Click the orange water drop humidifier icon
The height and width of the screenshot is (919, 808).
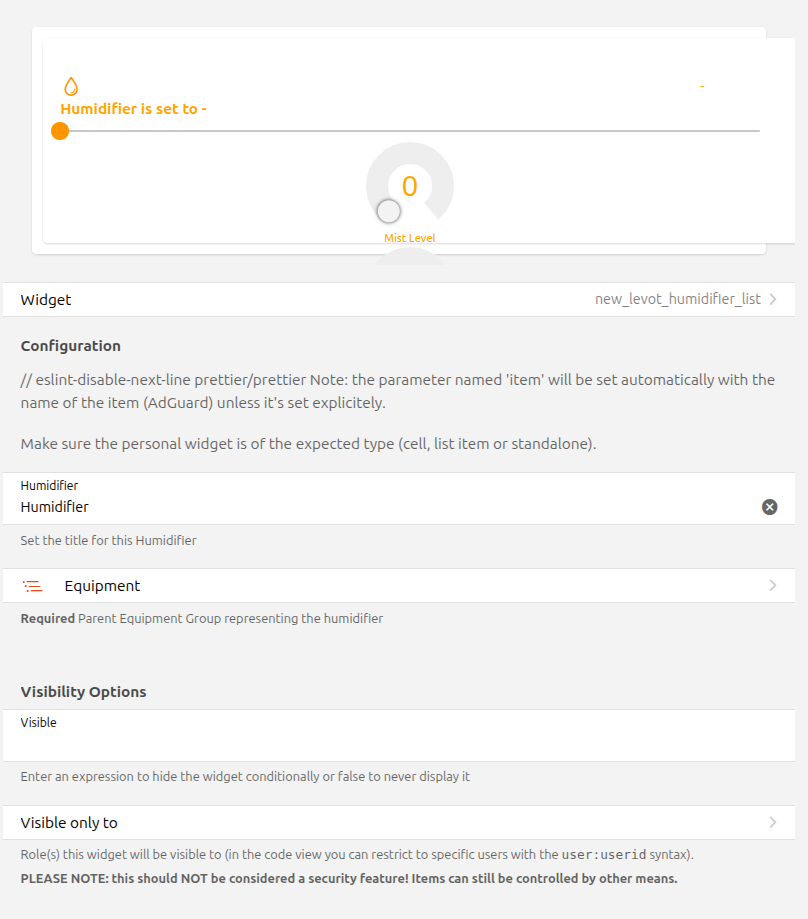click(71, 87)
